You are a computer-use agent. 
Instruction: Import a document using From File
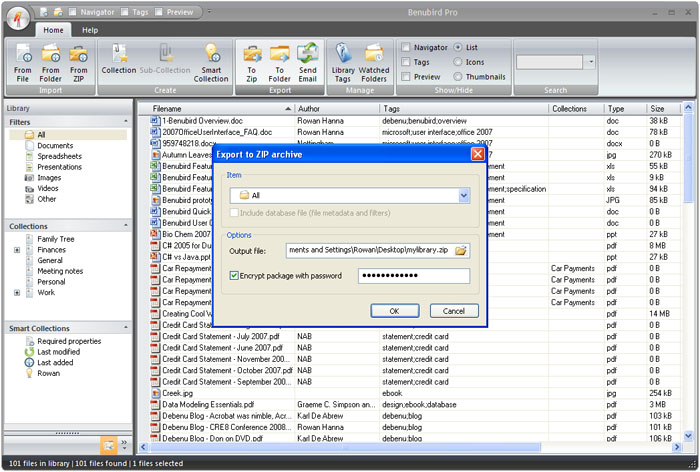22,63
